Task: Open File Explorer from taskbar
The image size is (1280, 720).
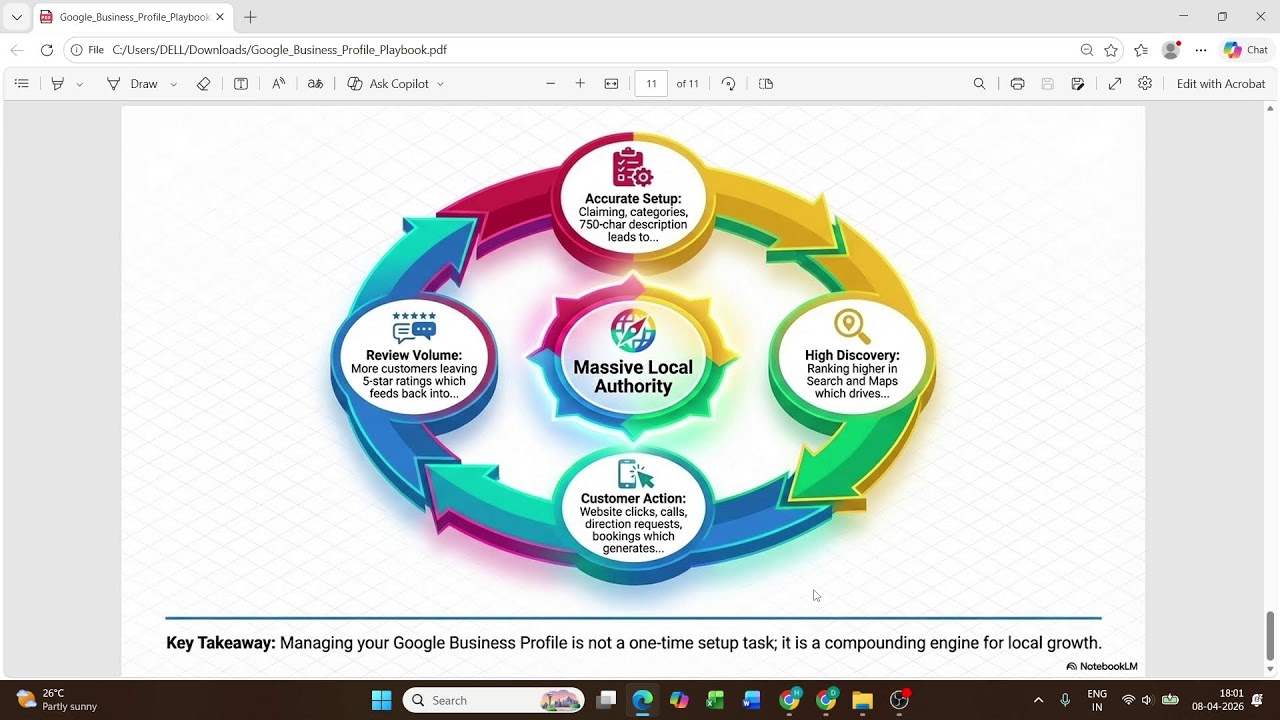Action: 862,700
